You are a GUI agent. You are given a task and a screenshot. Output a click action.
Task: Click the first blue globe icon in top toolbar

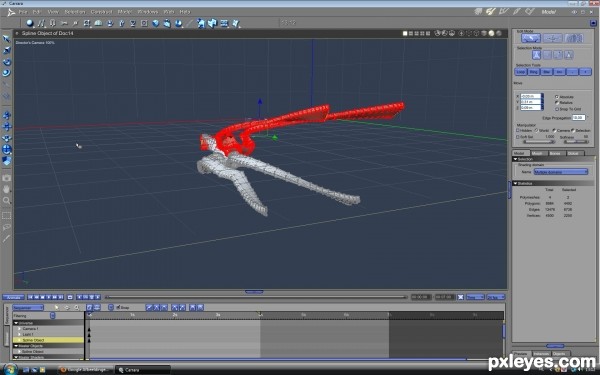pyautogui.click(x=155, y=23)
